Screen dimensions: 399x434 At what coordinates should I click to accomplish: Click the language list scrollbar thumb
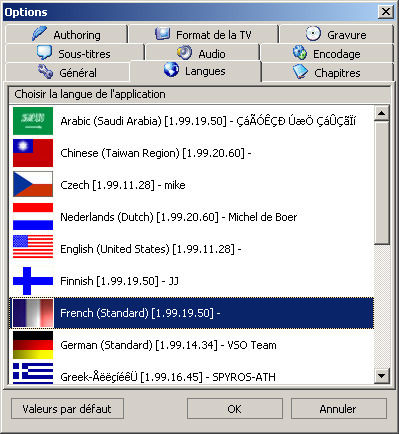click(x=382, y=183)
